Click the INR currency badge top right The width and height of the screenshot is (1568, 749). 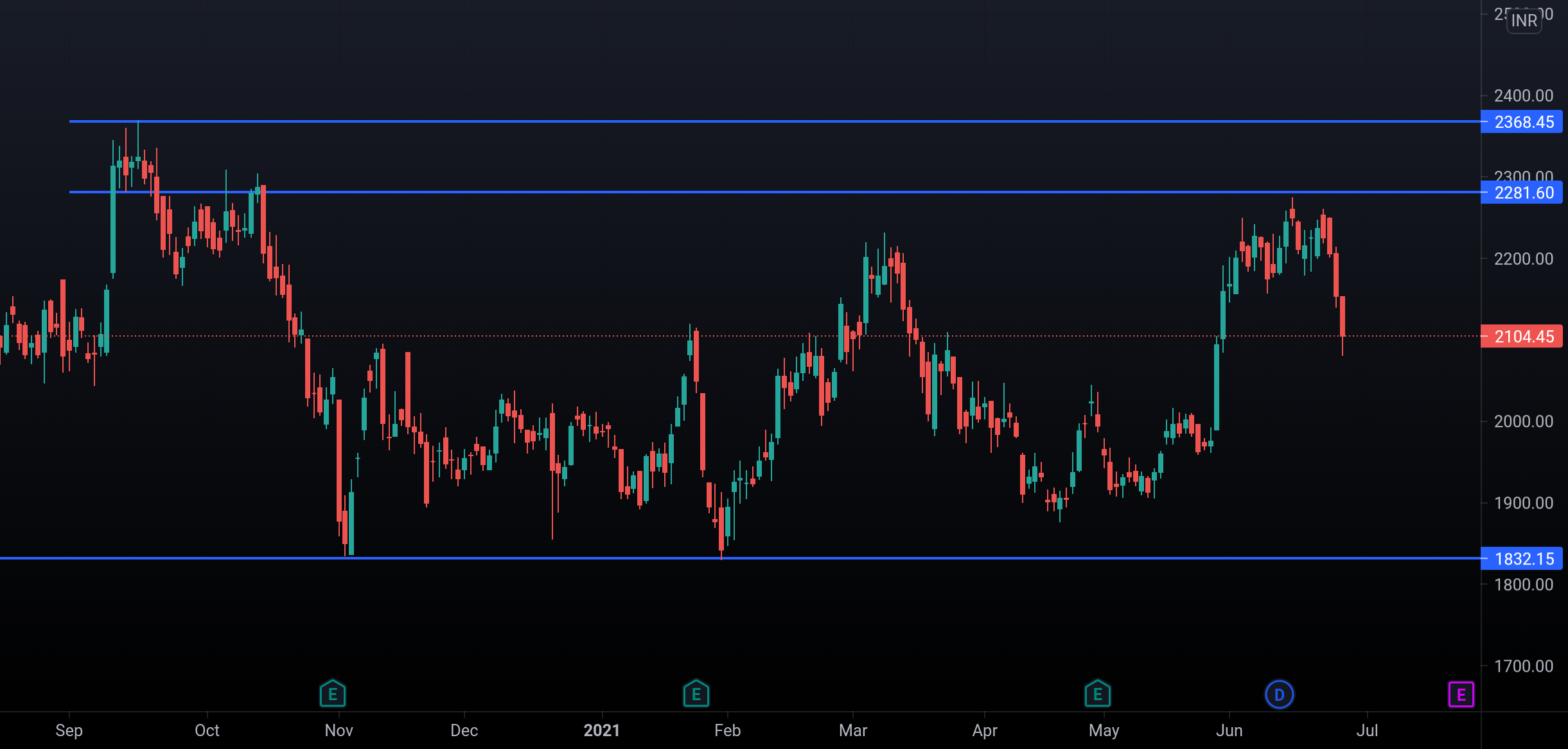tap(1524, 21)
